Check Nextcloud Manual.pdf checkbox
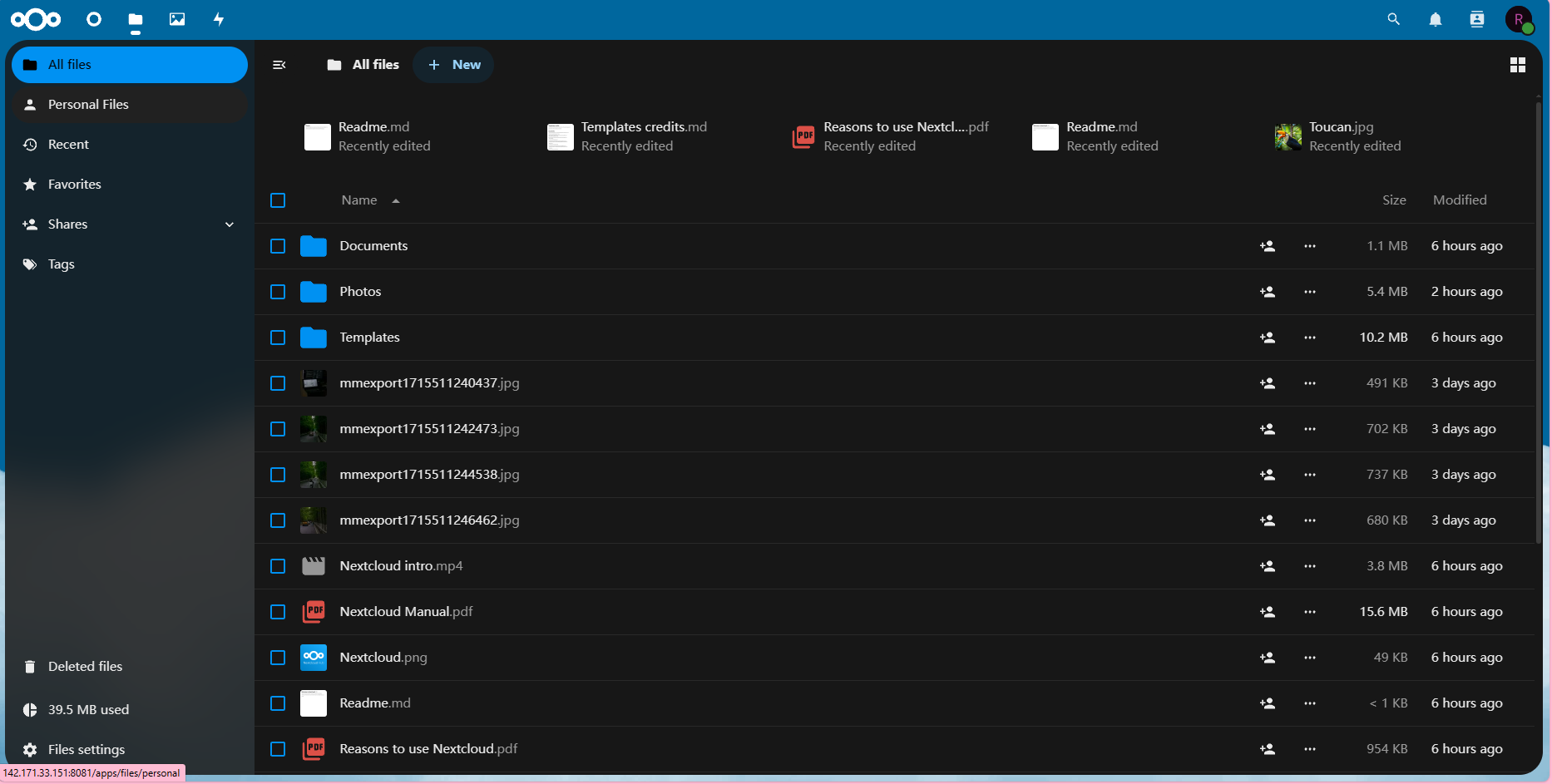Image resolution: width=1552 pixels, height=784 pixels. (278, 612)
